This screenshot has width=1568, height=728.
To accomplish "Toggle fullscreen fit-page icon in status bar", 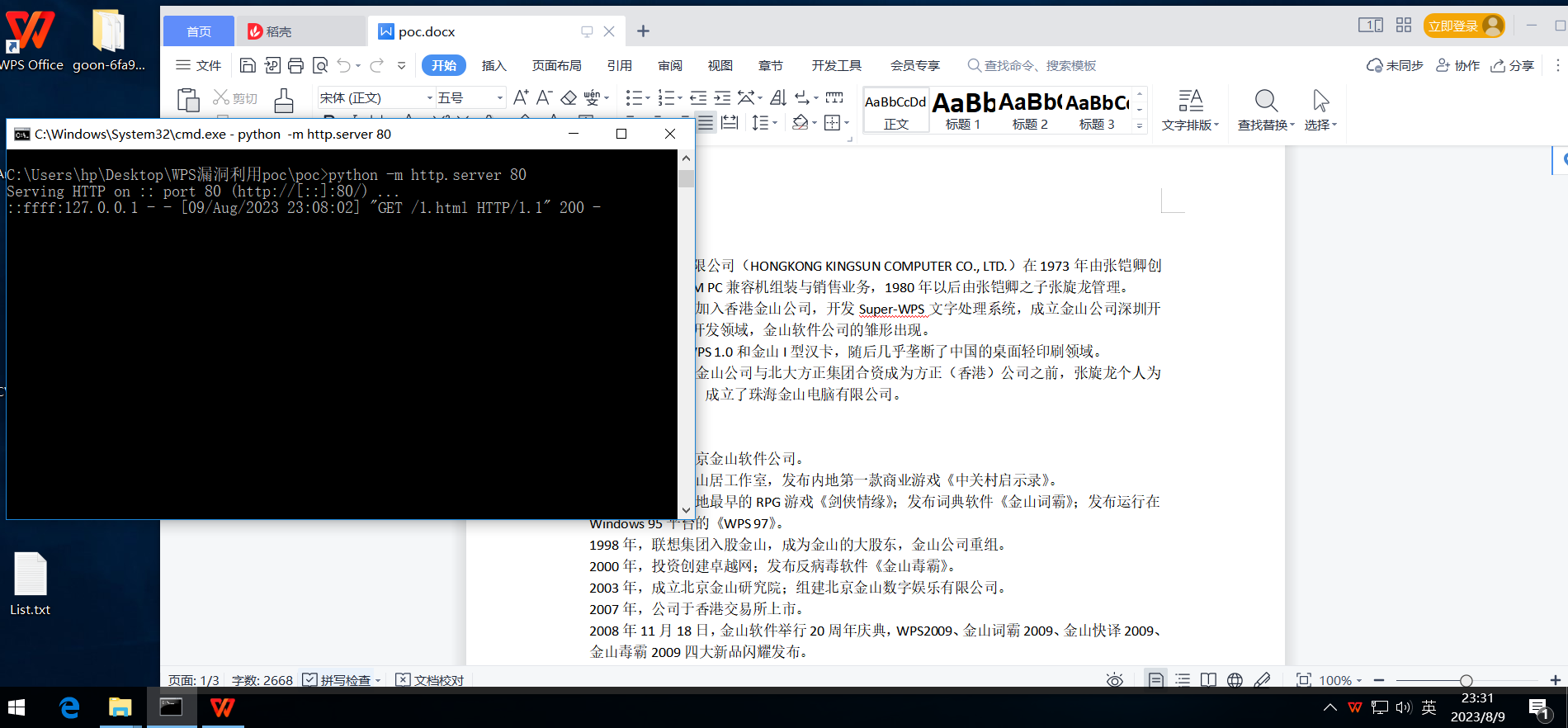I will click(x=1303, y=680).
